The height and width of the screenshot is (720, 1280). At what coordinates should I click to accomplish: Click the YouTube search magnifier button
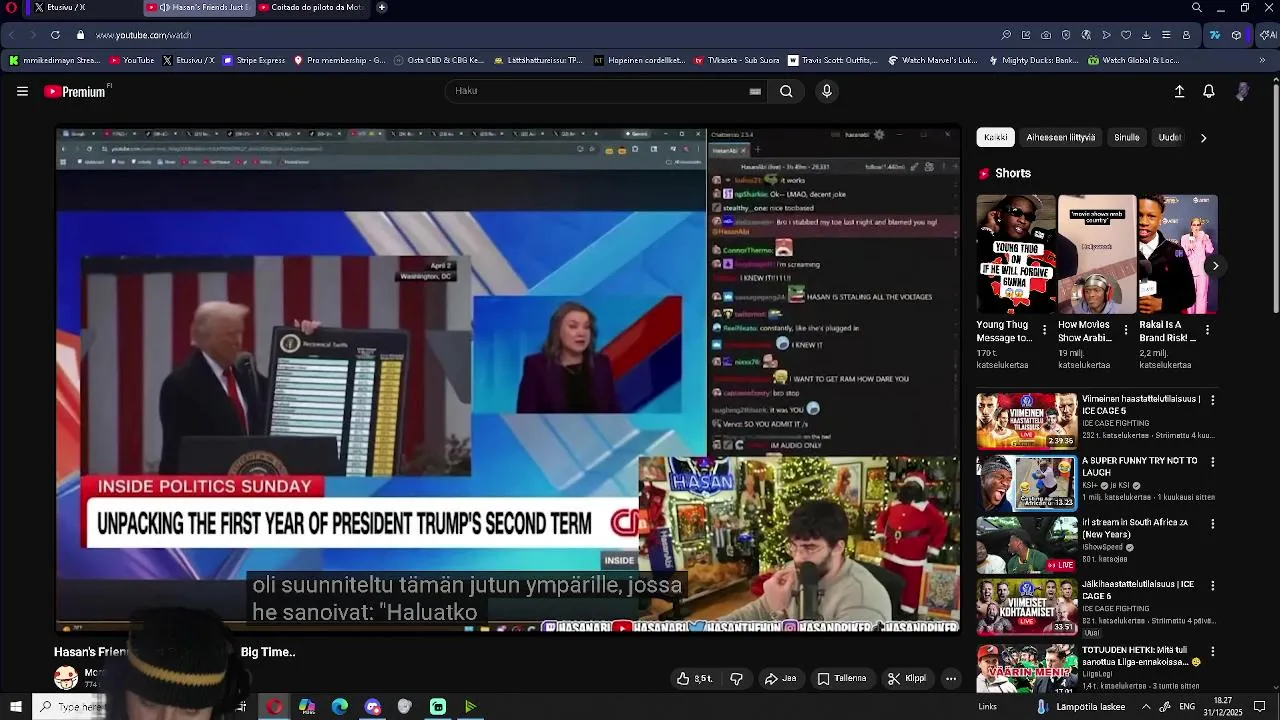786,91
